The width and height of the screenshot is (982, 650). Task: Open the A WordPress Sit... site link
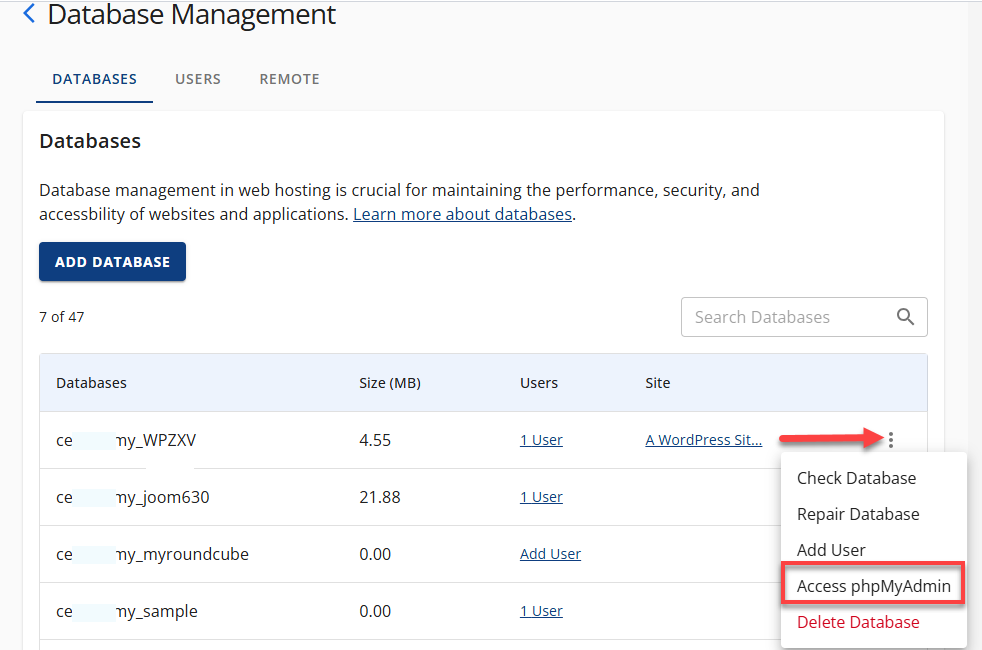(703, 439)
